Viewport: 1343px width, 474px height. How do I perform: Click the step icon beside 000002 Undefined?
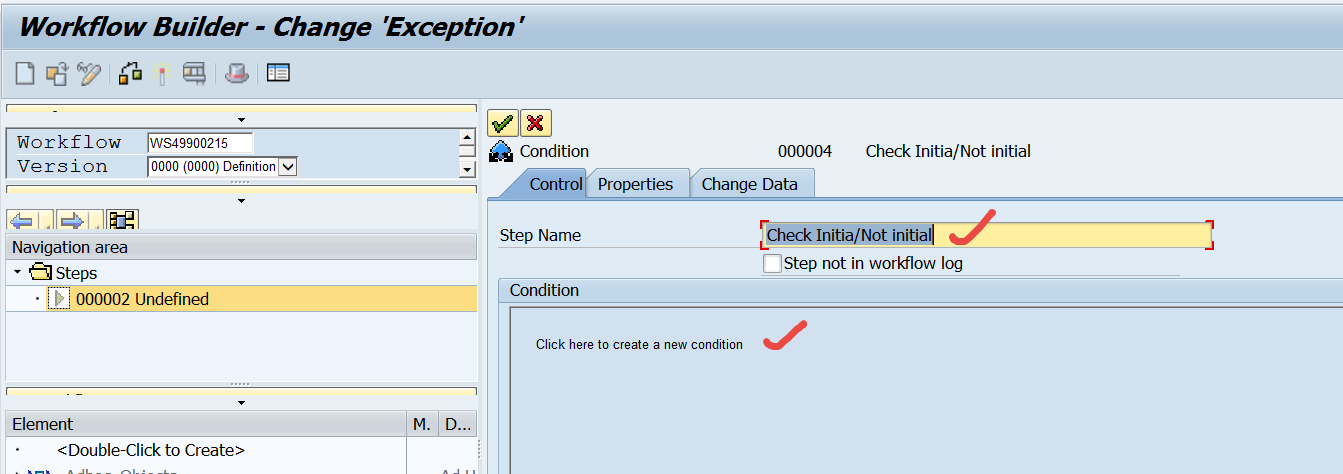59,298
